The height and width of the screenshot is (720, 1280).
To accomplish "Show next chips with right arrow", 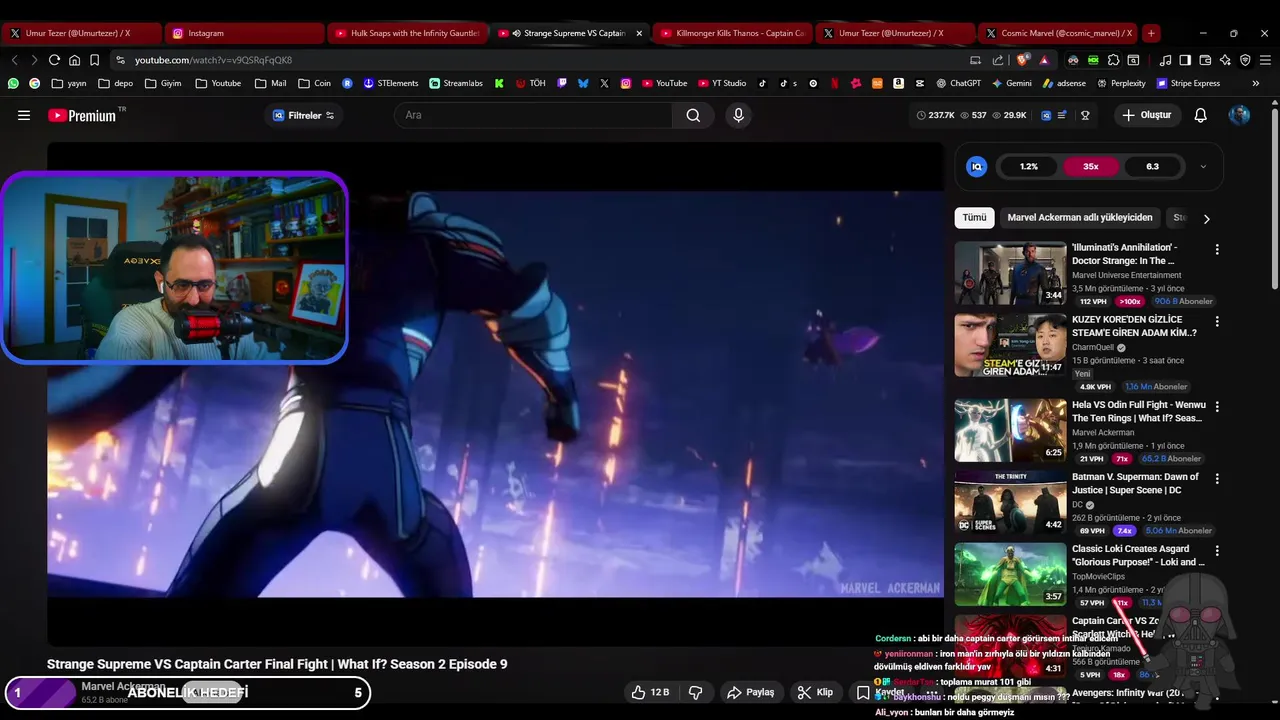I will coord(1206,218).
